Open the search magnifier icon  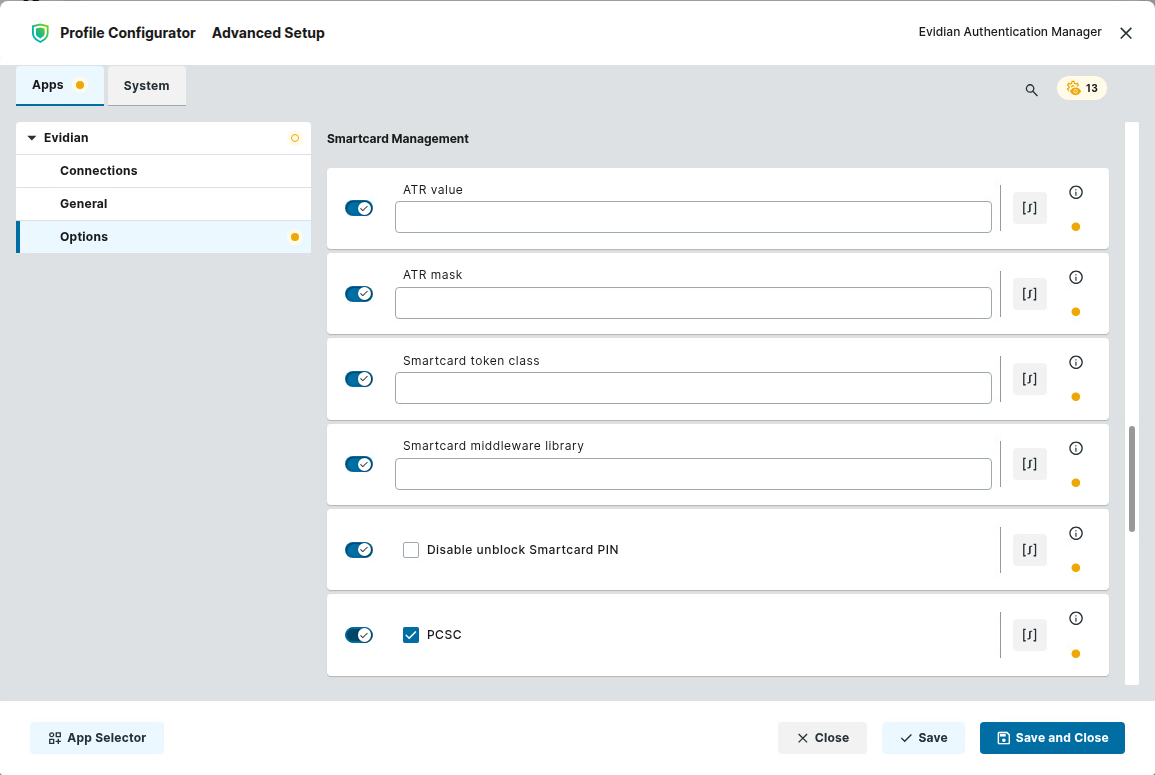click(x=1031, y=90)
